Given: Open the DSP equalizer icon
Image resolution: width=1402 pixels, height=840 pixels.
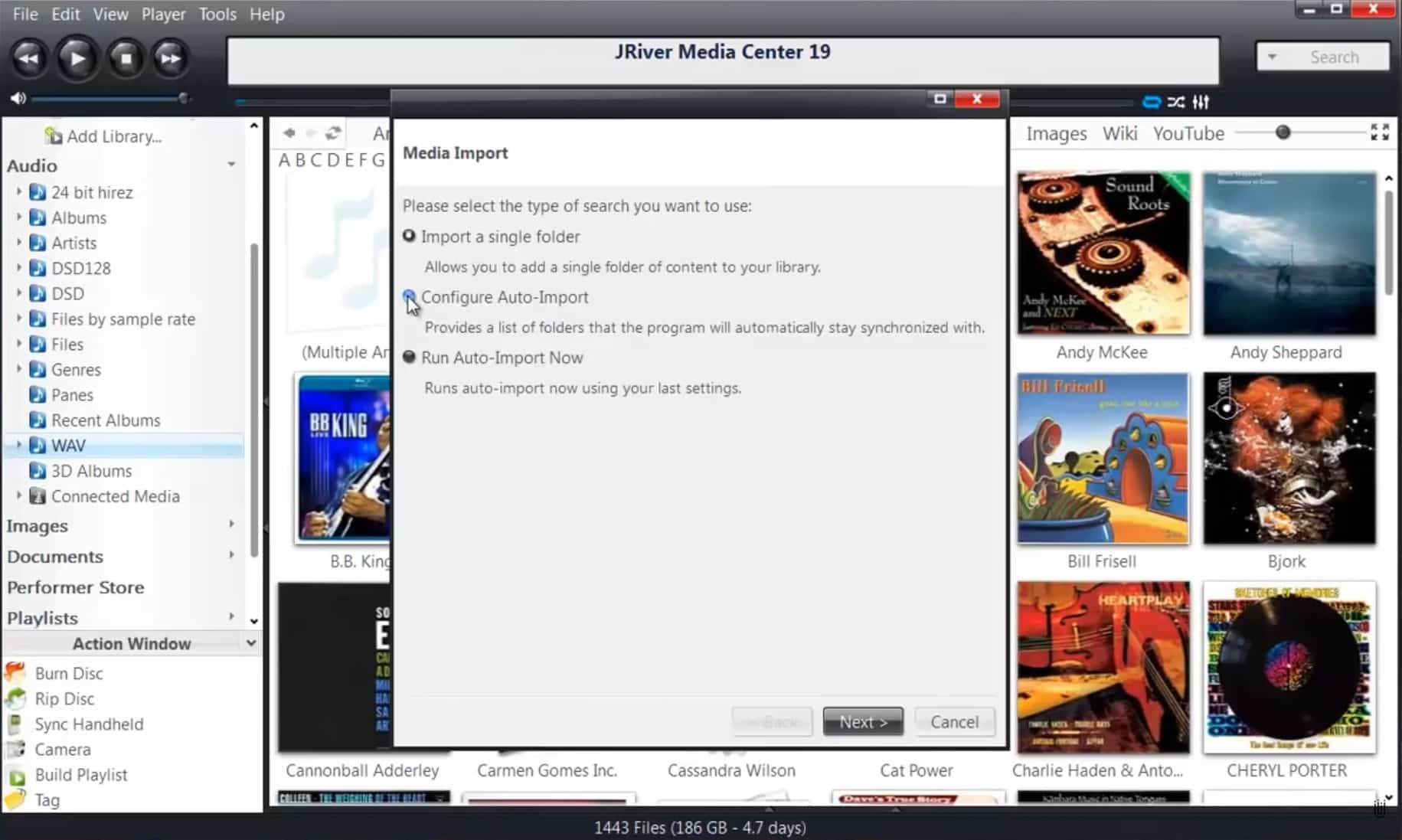Looking at the screenshot, I should 1201,101.
